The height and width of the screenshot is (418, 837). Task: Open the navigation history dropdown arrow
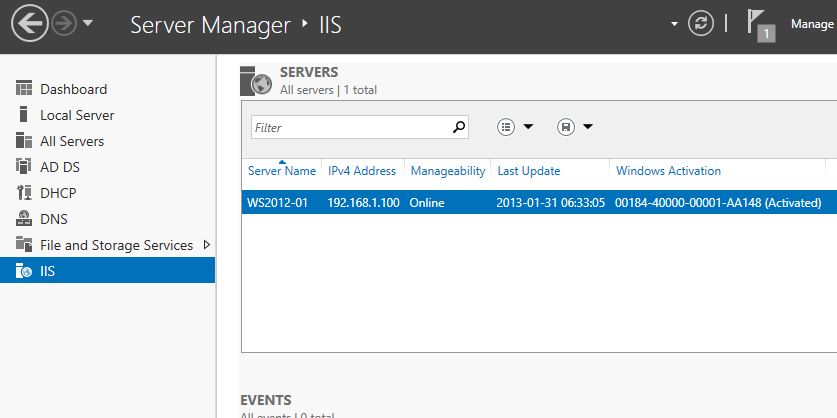click(x=88, y=23)
